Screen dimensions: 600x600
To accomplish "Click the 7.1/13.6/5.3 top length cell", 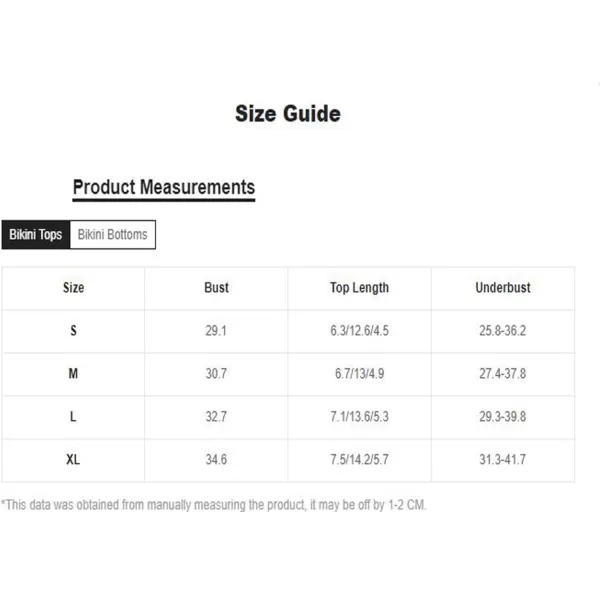I will [359, 416].
